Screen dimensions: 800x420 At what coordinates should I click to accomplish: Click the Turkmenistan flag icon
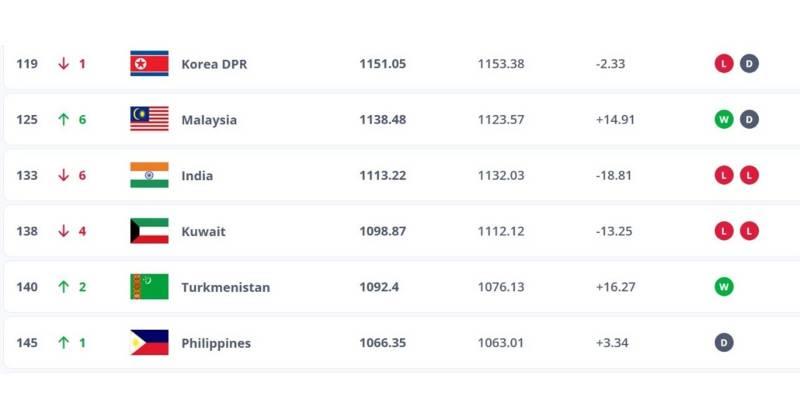pos(149,287)
